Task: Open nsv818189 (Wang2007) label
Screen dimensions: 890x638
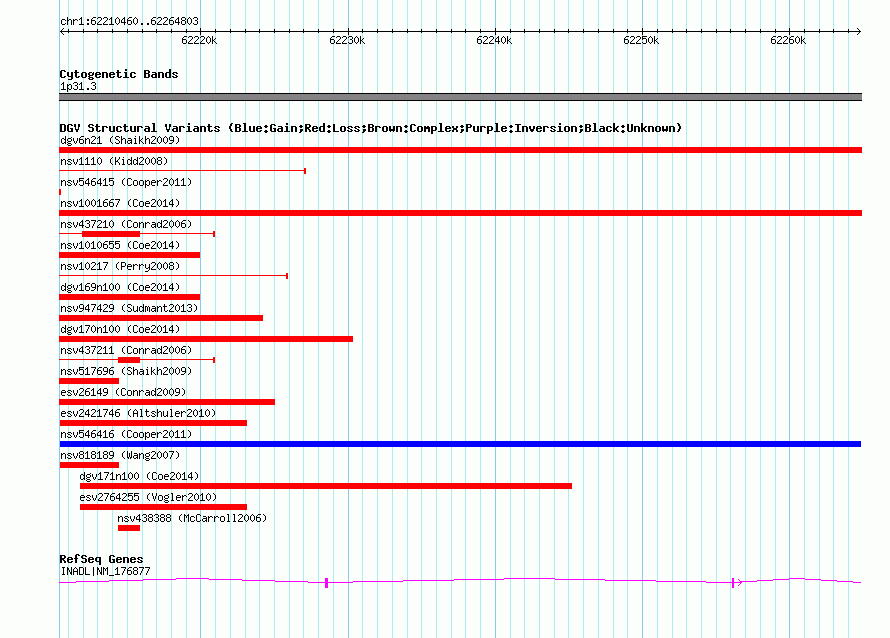Action: (x=120, y=455)
